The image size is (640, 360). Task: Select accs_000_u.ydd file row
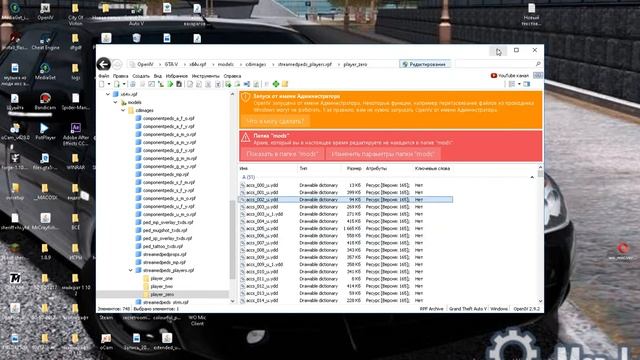pos(345,185)
